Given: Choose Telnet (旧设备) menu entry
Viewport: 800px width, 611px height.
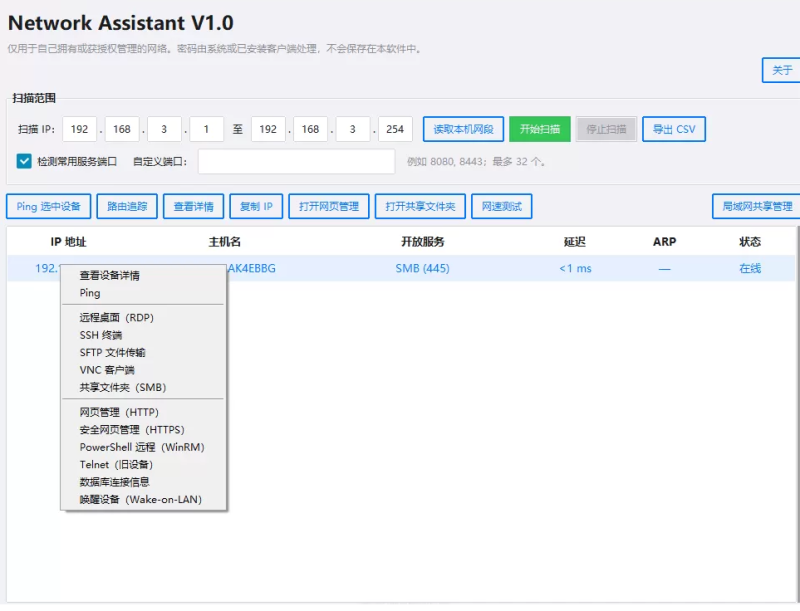Looking at the screenshot, I should (143, 464).
